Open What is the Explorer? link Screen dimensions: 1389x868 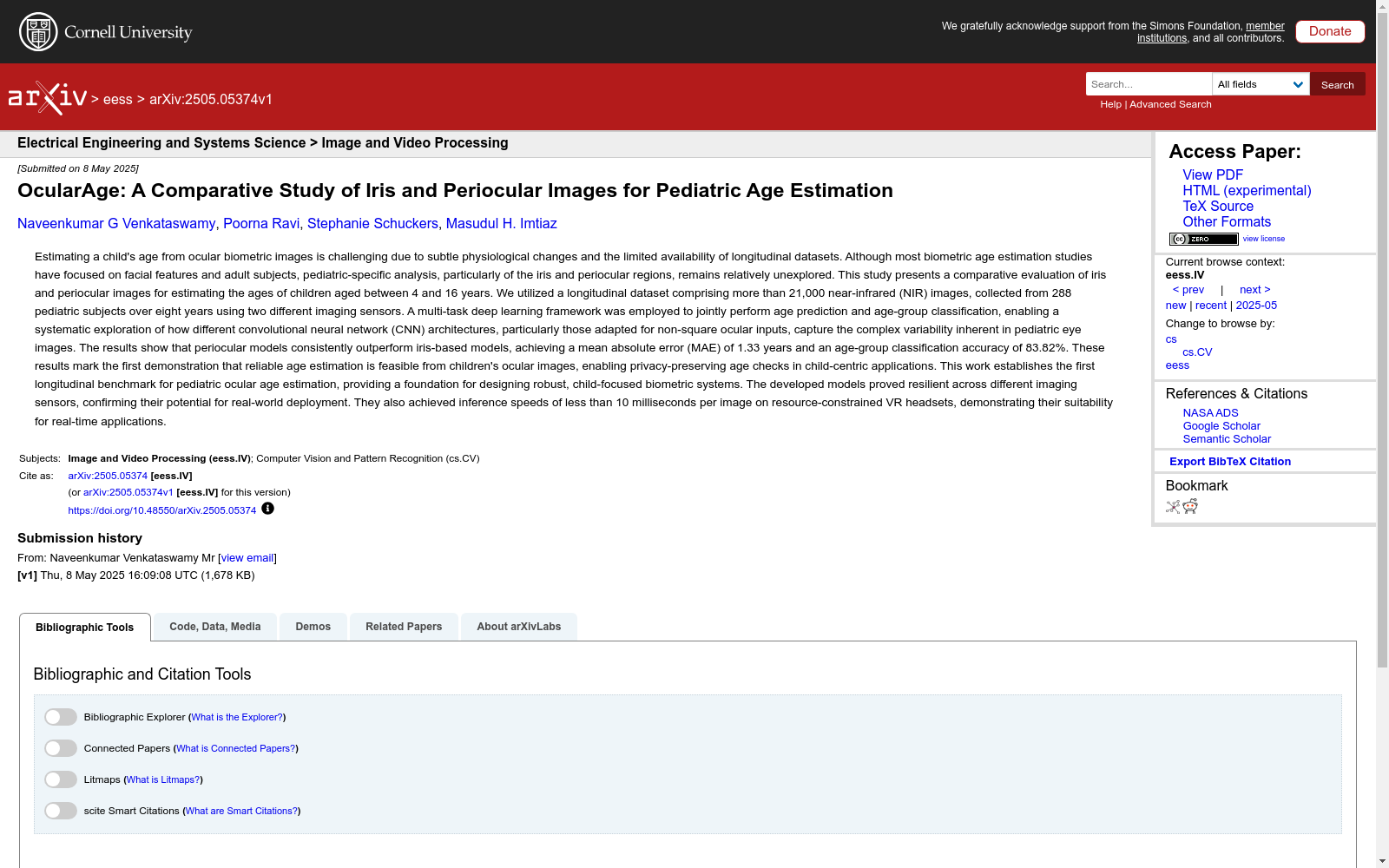(x=237, y=717)
